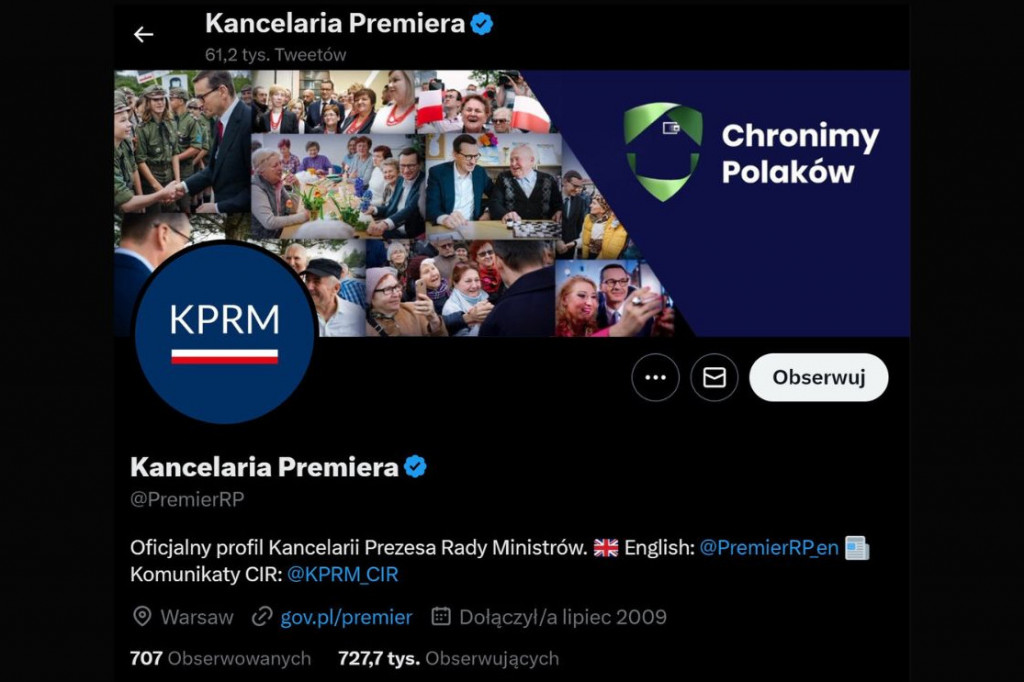
Task: Click the calendar icon near join date
Action: point(441,616)
